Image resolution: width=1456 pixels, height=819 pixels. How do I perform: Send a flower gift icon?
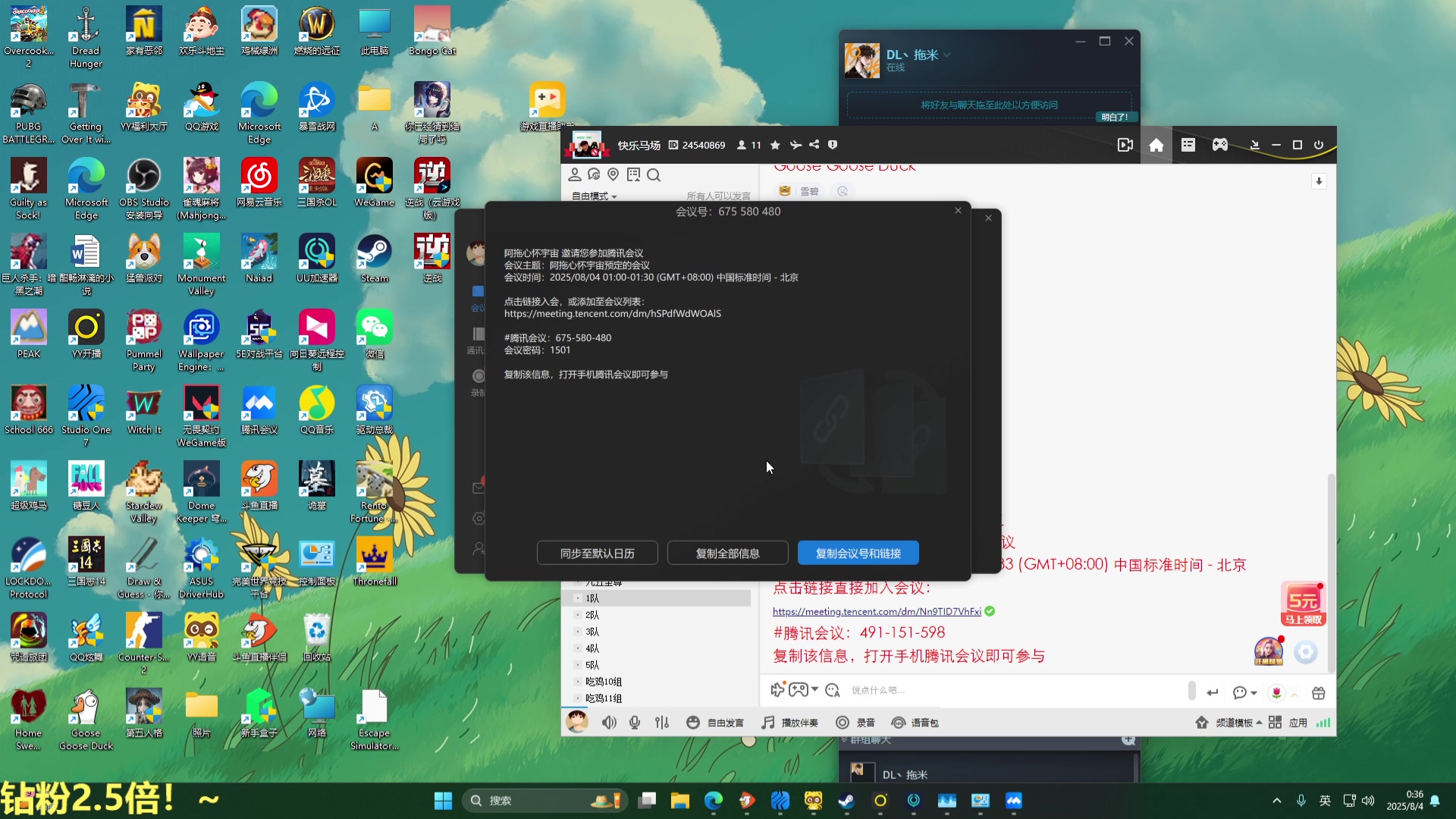coord(1277,693)
